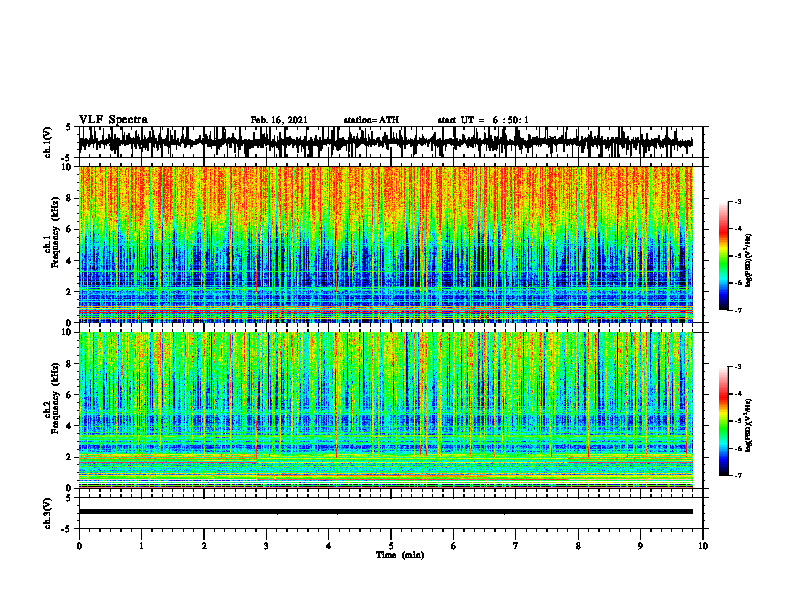Click the ch.2 frequency axis "6" kHz tick
The height and width of the screenshot is (612, 792).
tap(70, 395)
